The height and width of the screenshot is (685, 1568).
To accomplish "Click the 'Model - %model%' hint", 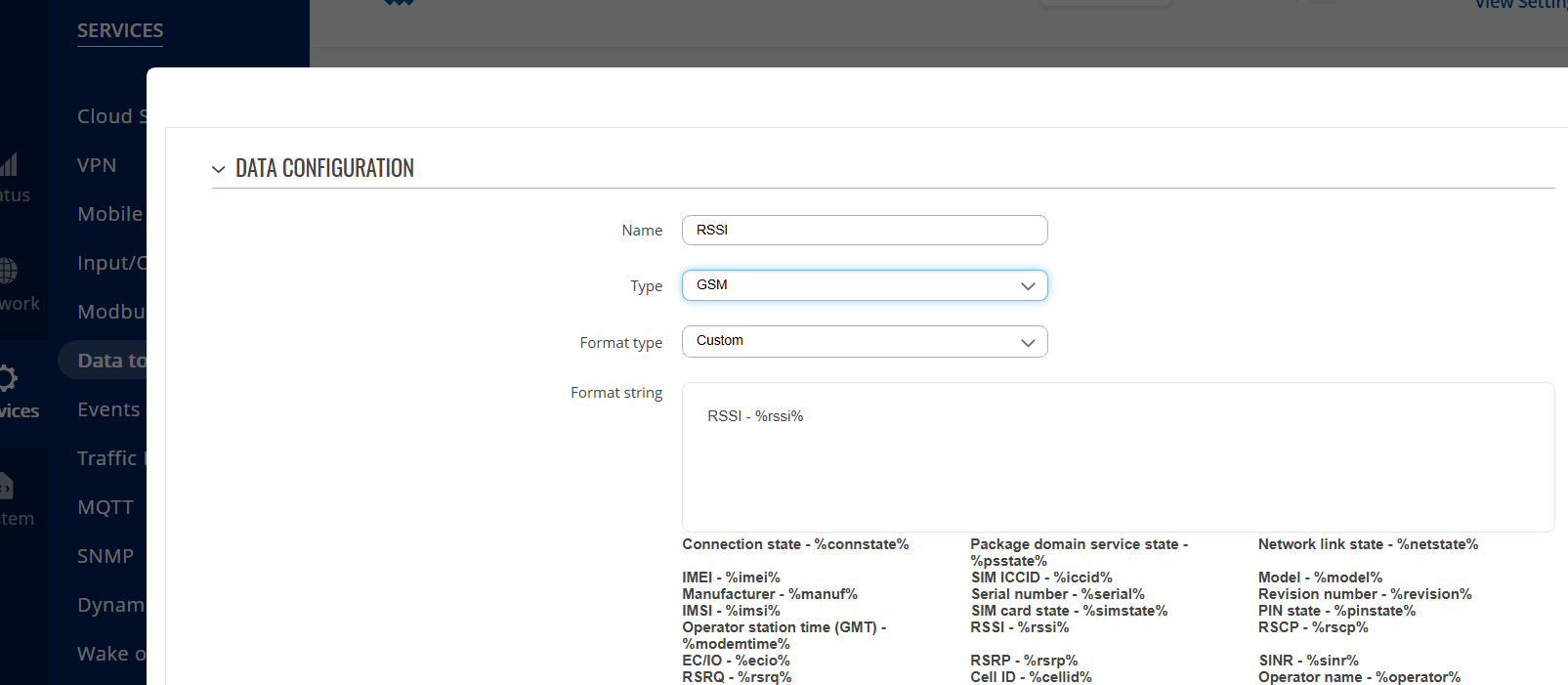I will tap(1320, 578).
